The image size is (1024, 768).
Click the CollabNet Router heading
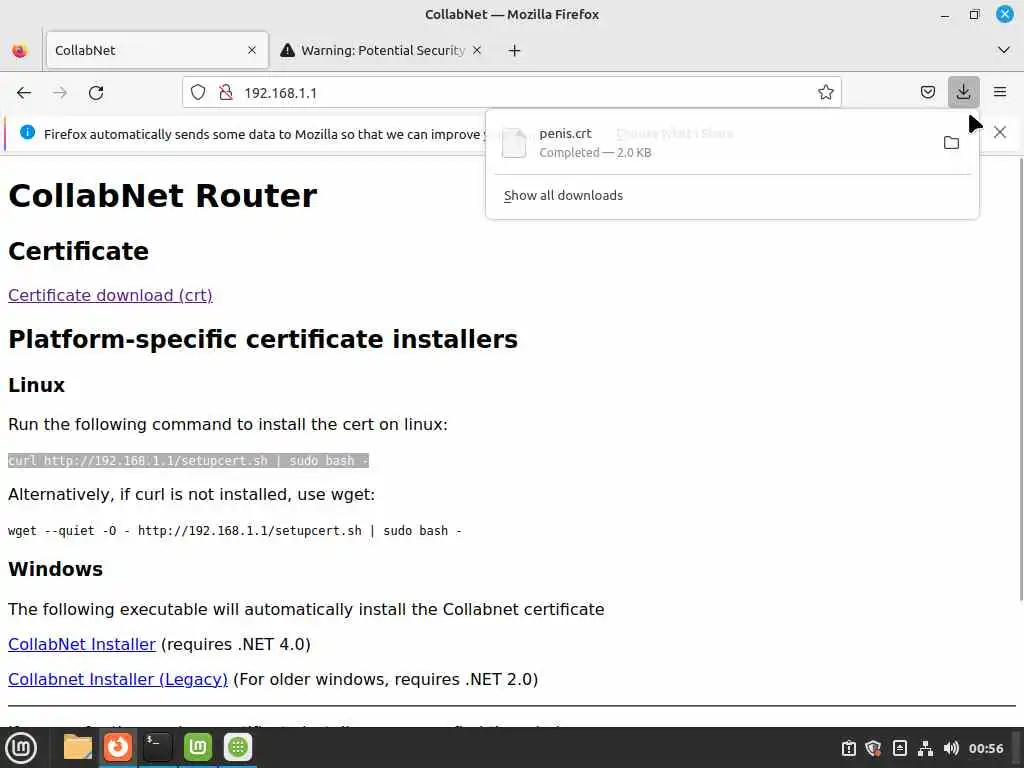pyautogui.click(x=162, y=195)
